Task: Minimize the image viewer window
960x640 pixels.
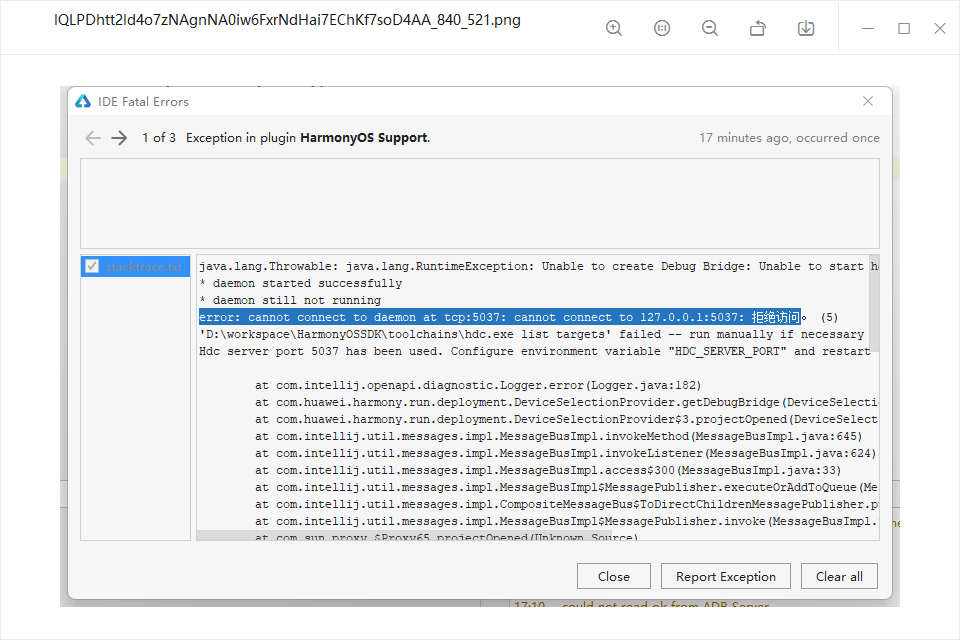Action: [868, 28]
